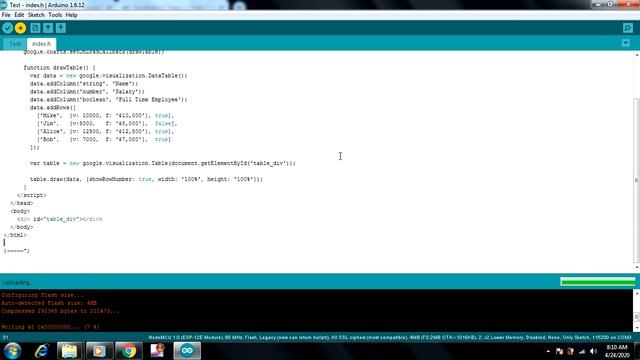Open the media player taskbar icon

pyautogui.click(x=99, y=351)
